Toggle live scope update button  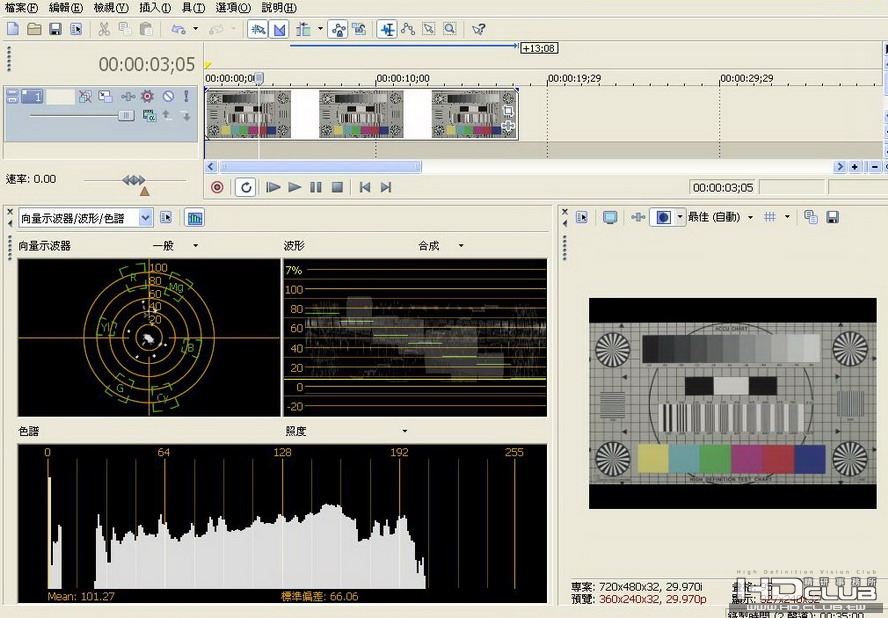point(194,218)
